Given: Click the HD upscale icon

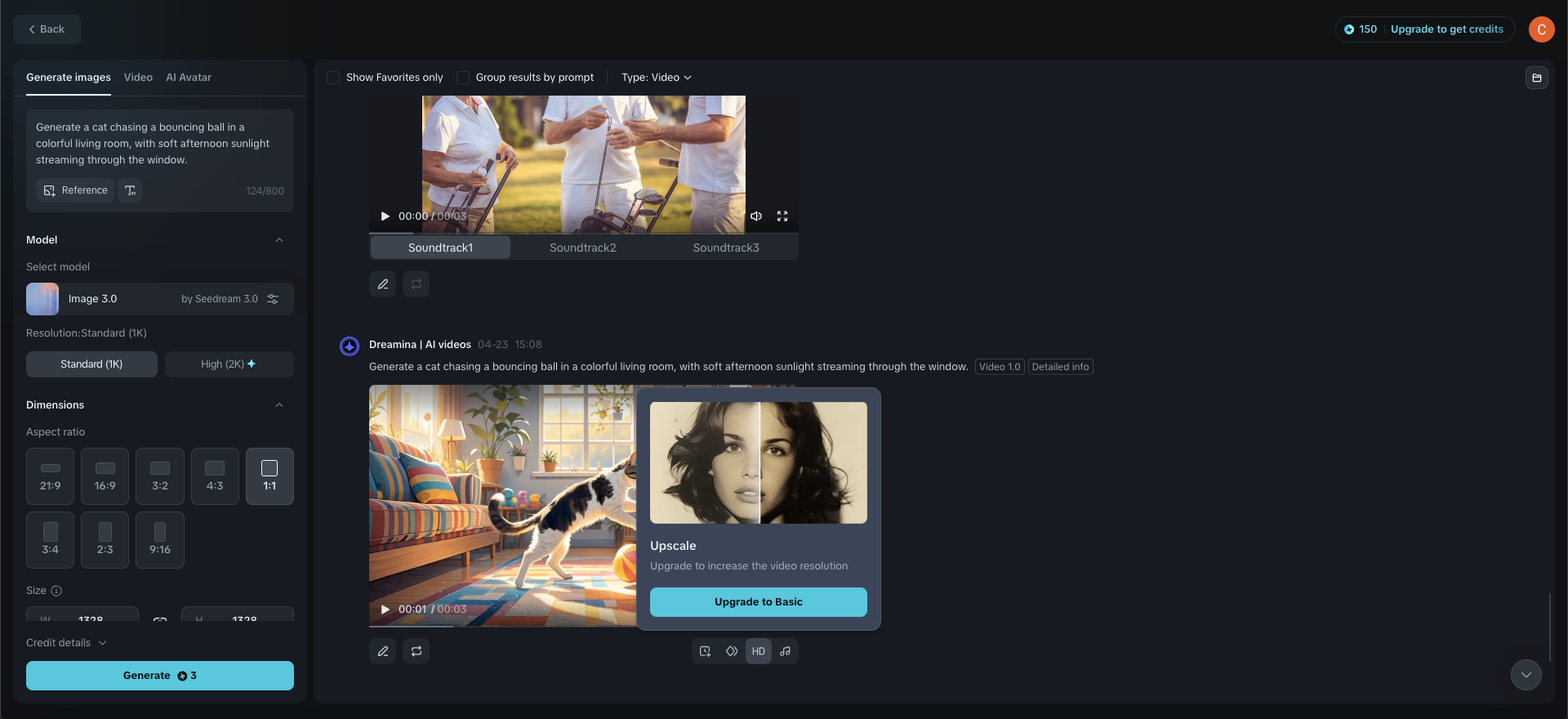Looking at the screenshot, I should pyautogui.click(x=759, y=651).
